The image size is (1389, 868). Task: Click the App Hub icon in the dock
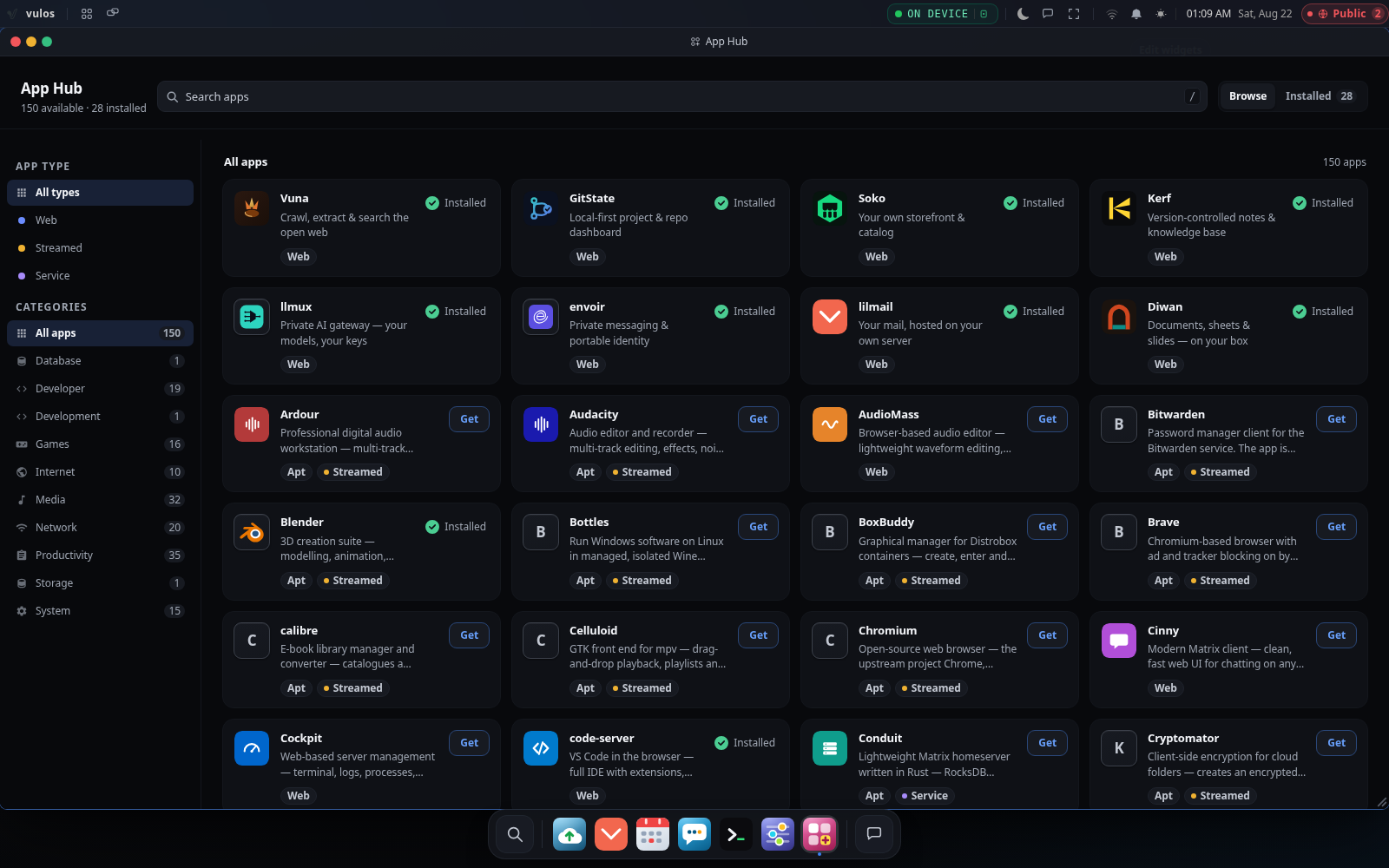(x=820, y=834)
